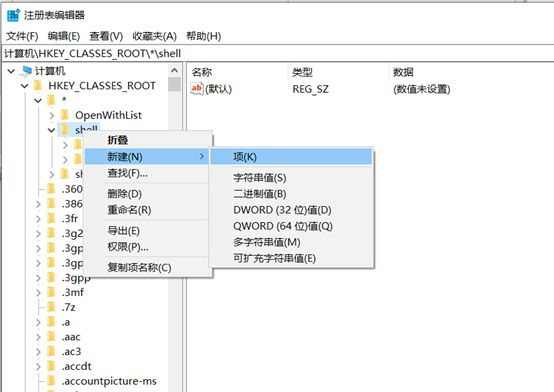Collapse the 计算机 root node
The image size is (554, 392).
pyautogui.click(x=11, y=71)
